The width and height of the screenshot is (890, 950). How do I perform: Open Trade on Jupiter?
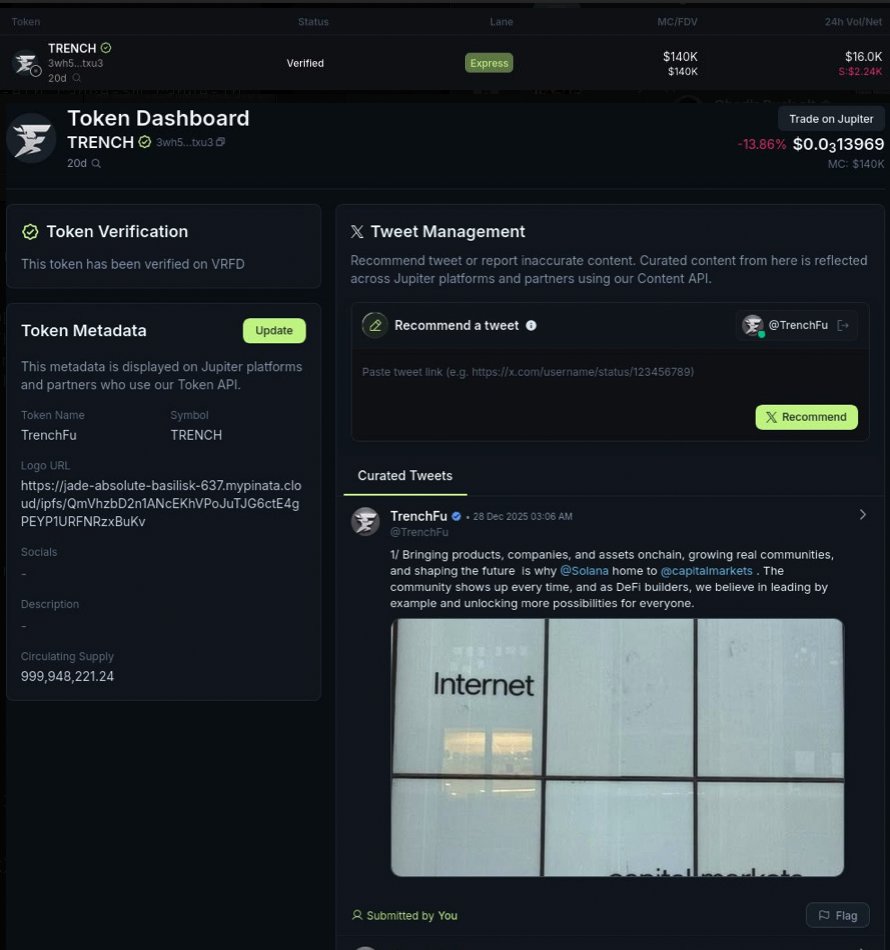click(x=831, y=118)
